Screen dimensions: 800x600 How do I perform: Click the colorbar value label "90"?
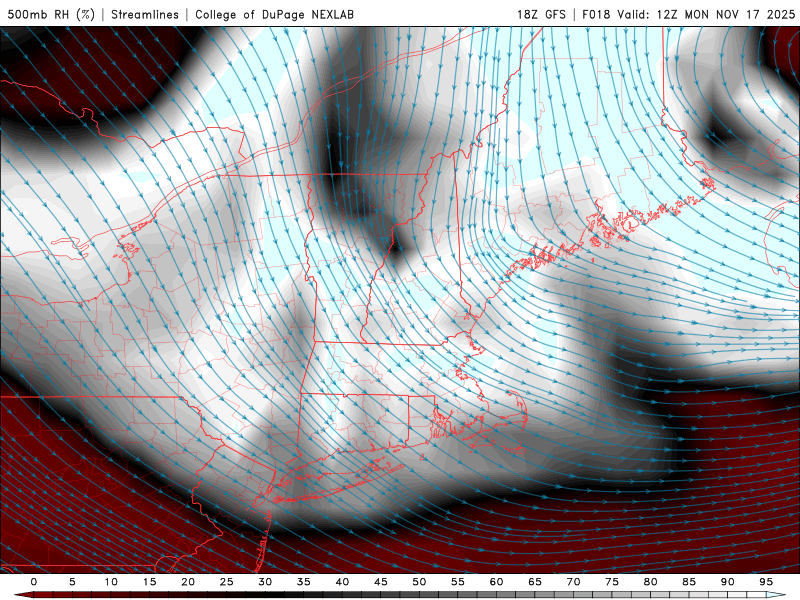click(728, 582)
